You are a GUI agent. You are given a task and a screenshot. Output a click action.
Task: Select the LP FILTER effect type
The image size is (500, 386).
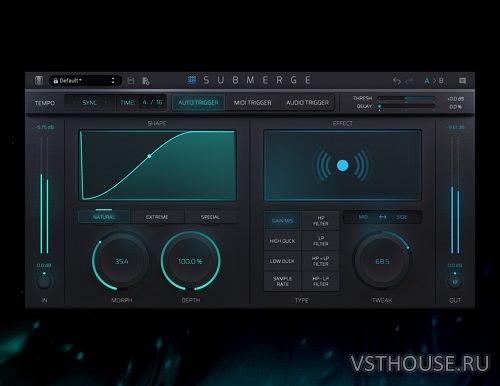(321, 241)
